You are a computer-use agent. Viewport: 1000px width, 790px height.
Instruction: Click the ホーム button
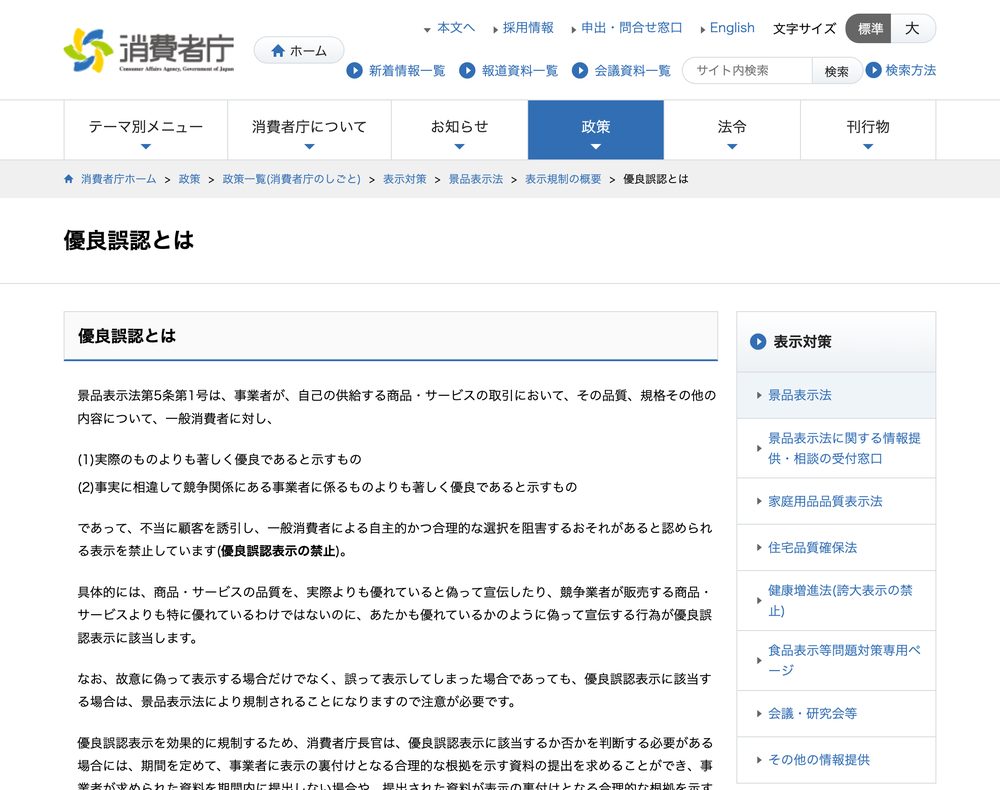298,50
